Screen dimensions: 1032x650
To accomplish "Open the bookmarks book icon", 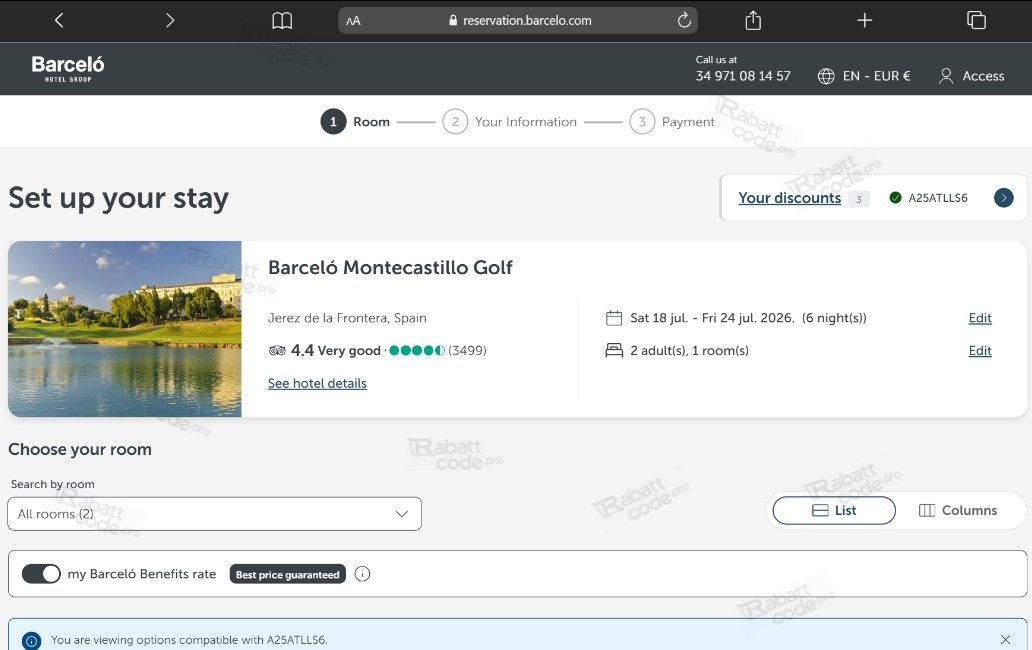I will tap(282, 20).
